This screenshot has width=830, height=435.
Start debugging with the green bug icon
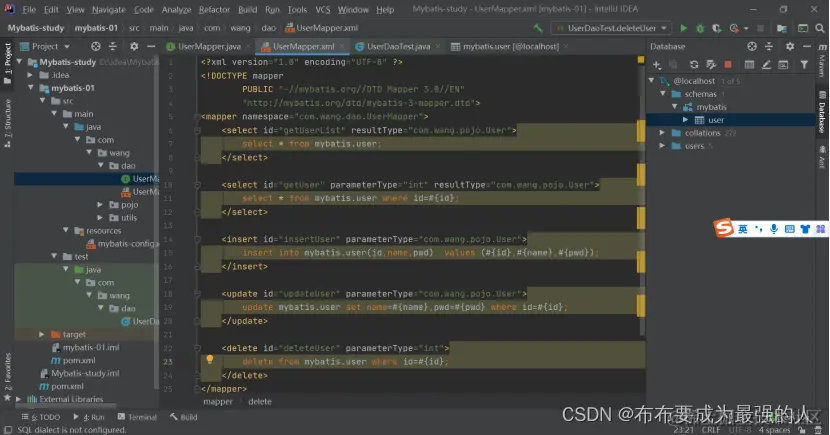pyautogui.click(x=700, y=28)
